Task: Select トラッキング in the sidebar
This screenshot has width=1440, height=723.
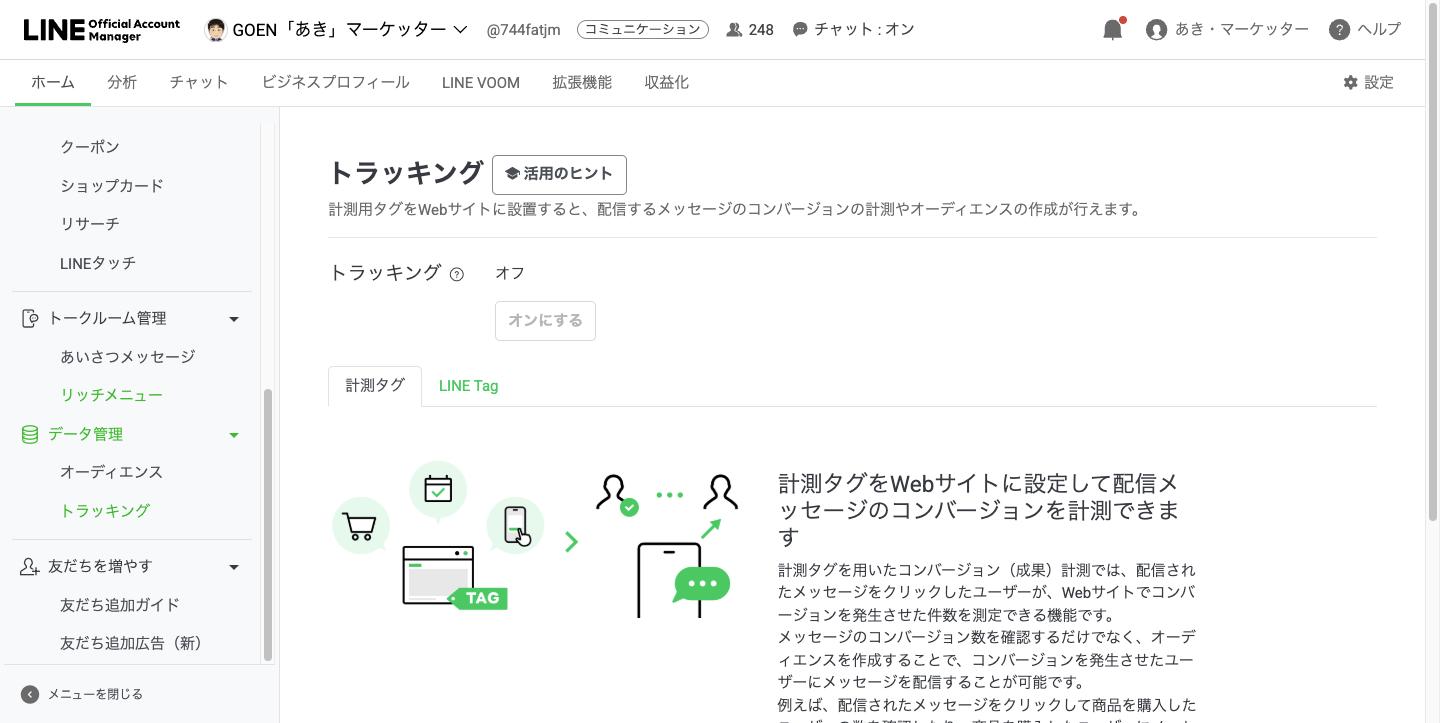Action: point(105,511)
